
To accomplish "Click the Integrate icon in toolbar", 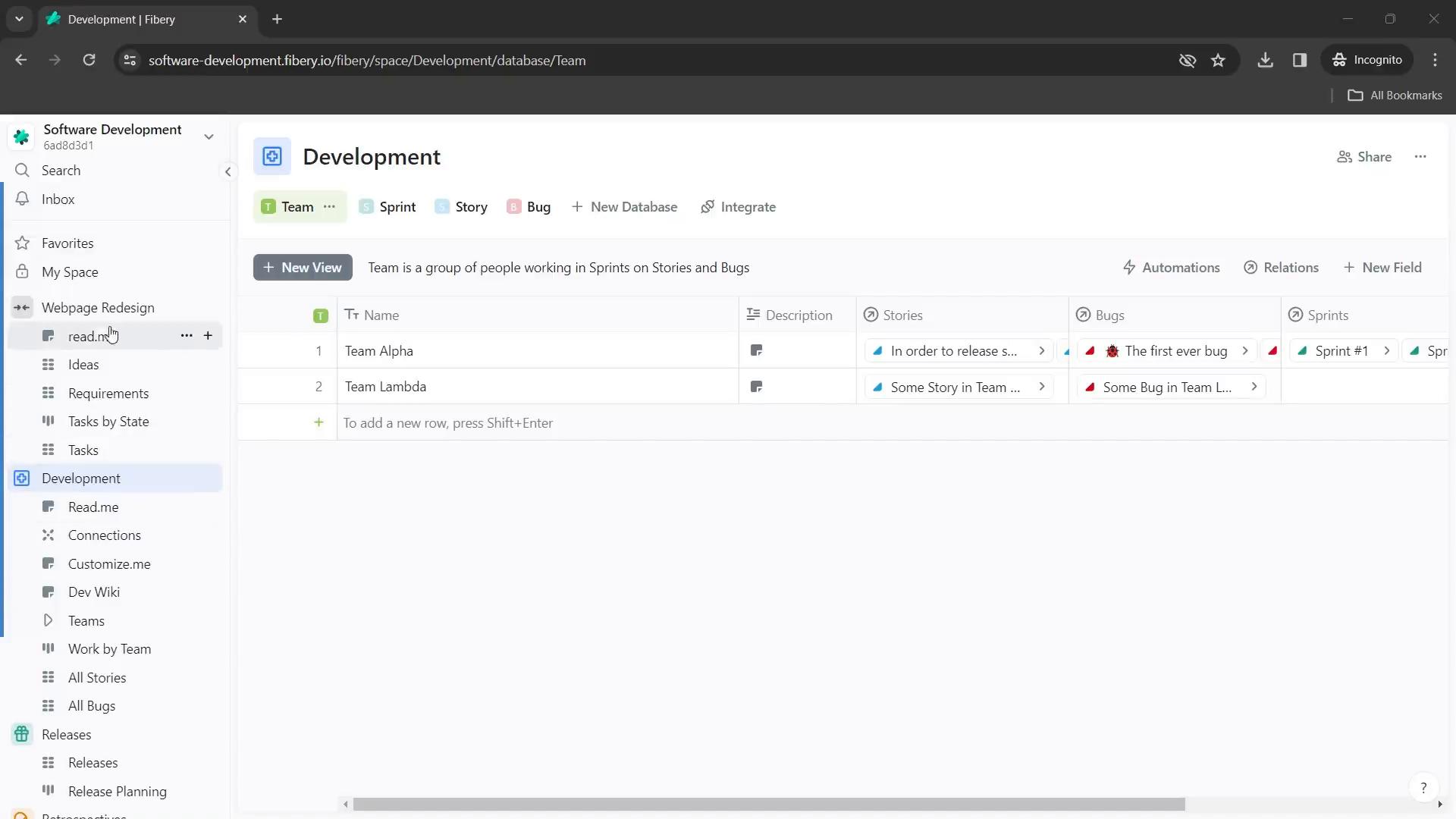I will pyautogui.click(x=707, y=206).
